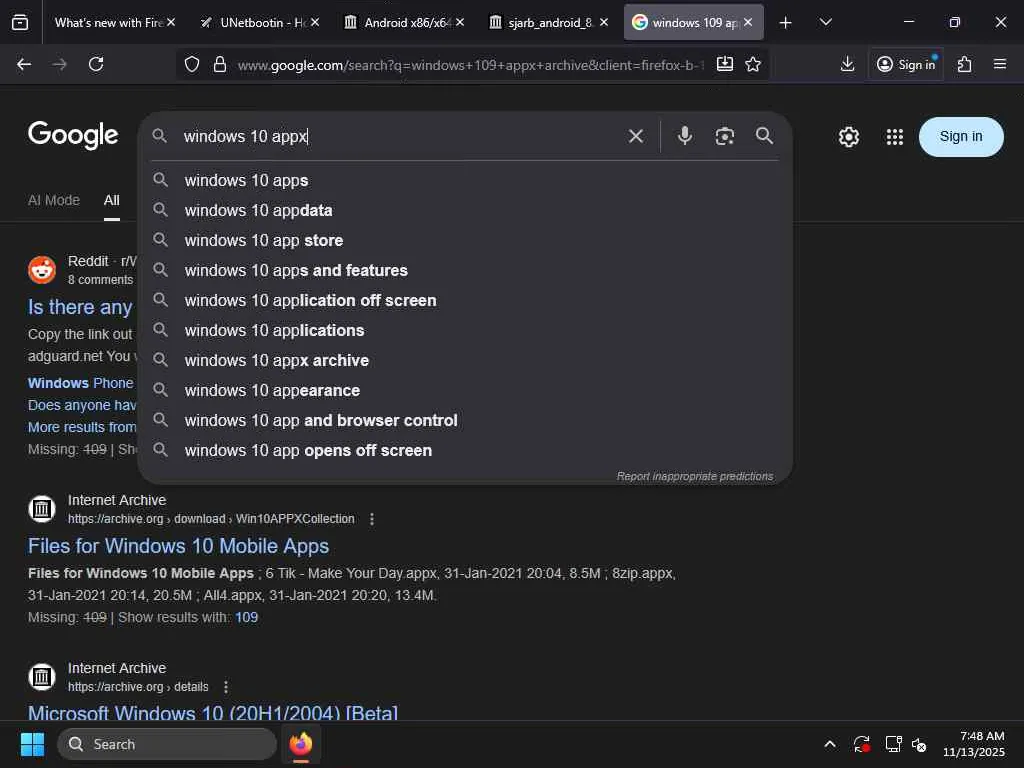Show results with 109 link
Image resolution: width=1024 pixels, height=768 pixels.
click(x=246, y=617)
